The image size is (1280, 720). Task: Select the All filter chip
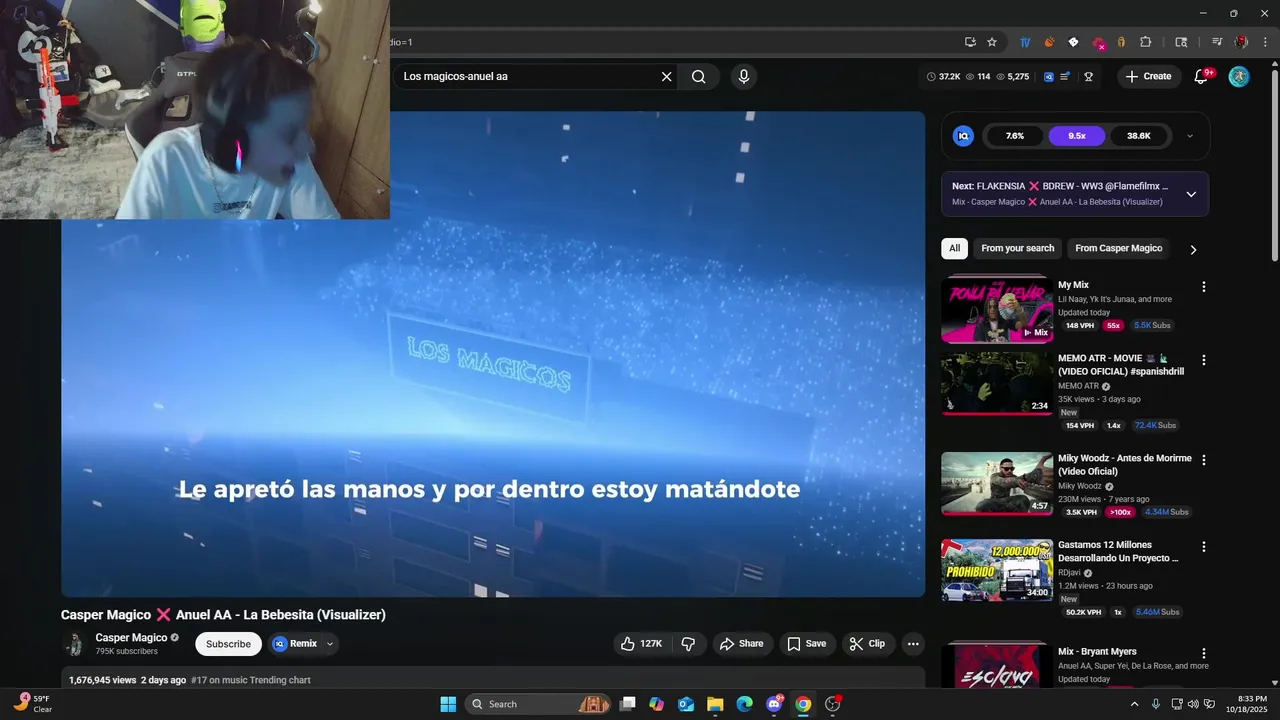point(954,248)
